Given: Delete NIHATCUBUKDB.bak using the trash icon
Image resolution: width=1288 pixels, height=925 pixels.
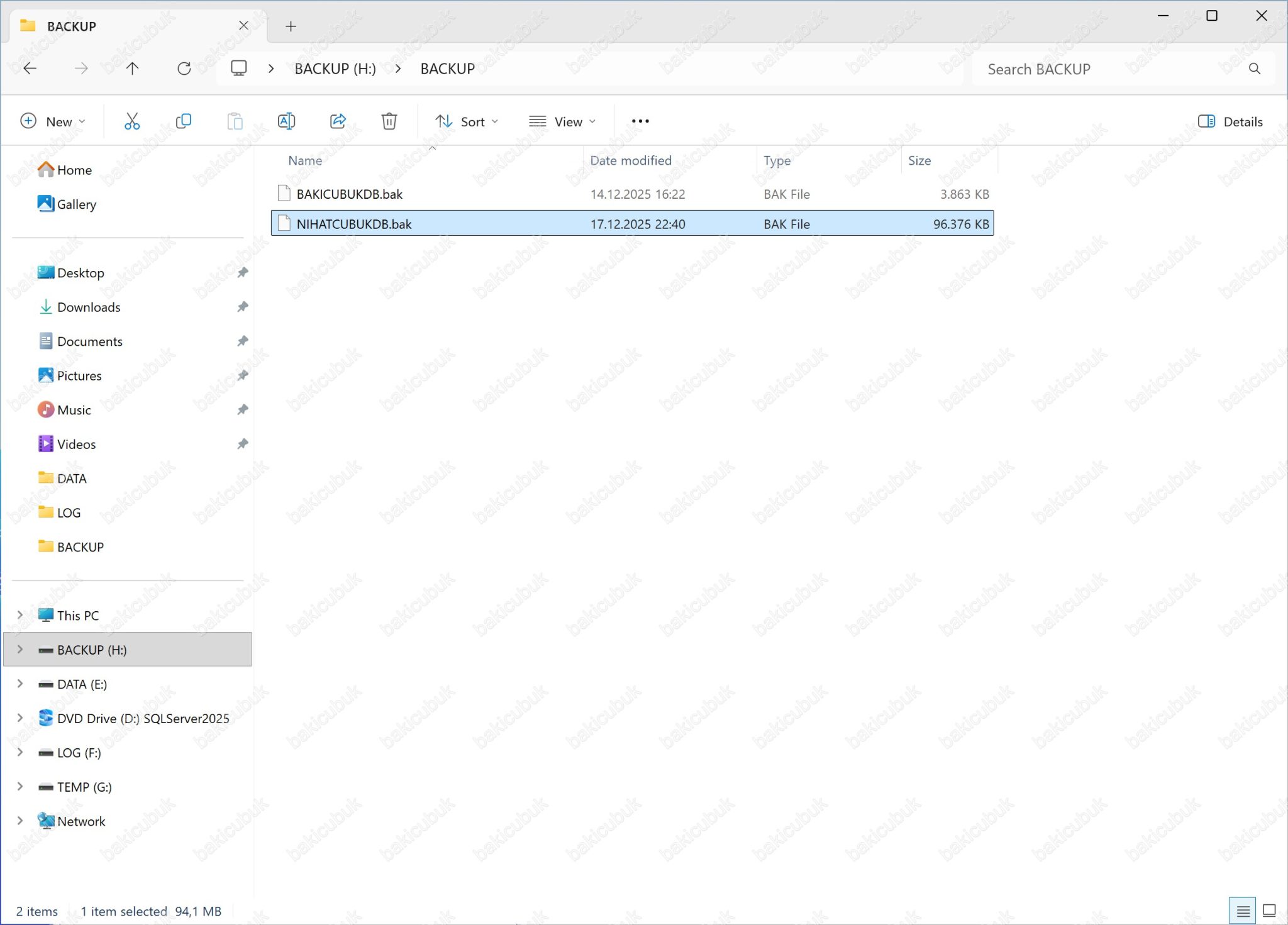Looking at the screenshot, I should point(389,121).
